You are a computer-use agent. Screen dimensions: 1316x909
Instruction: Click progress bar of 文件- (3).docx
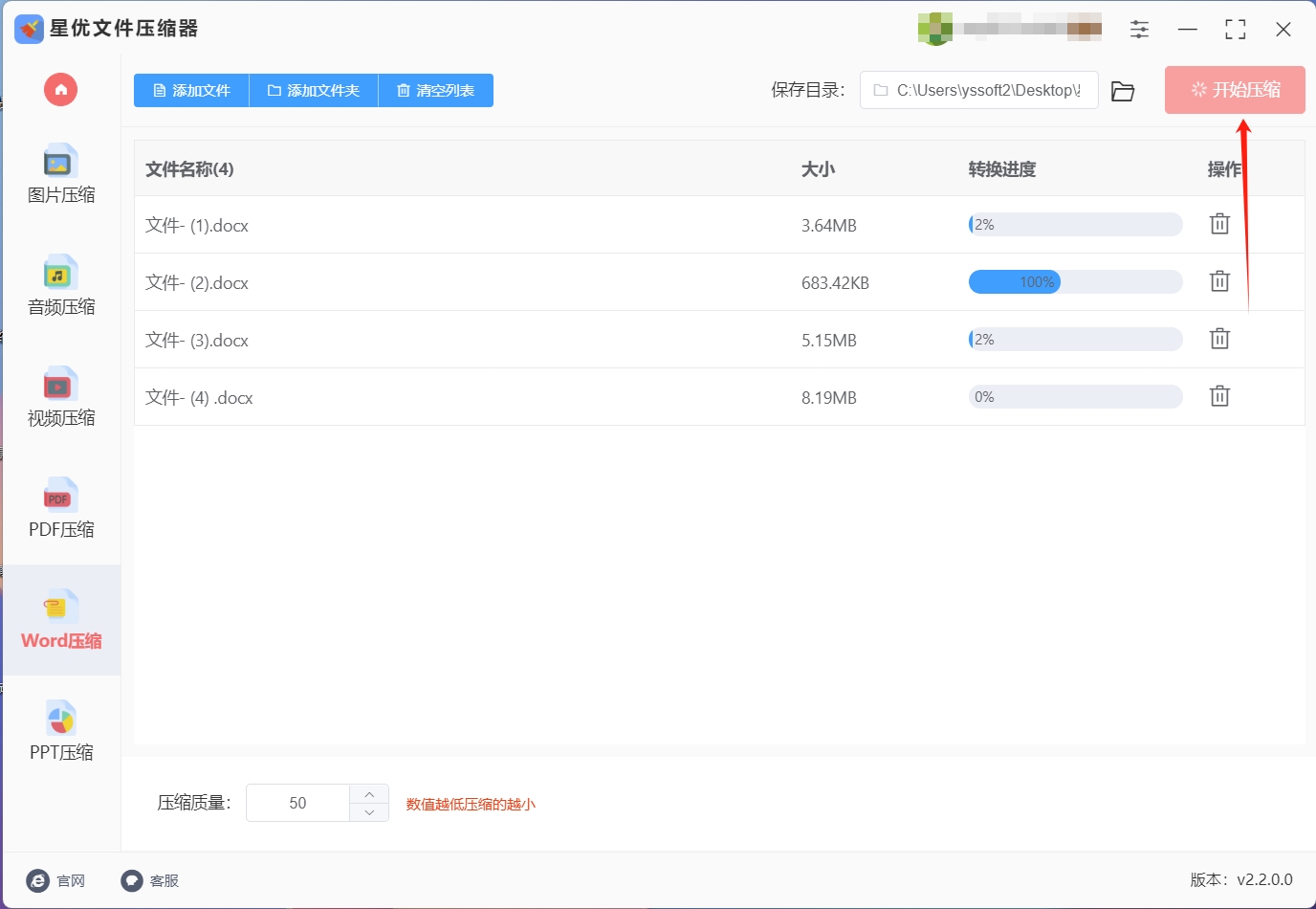[1075, 340]
